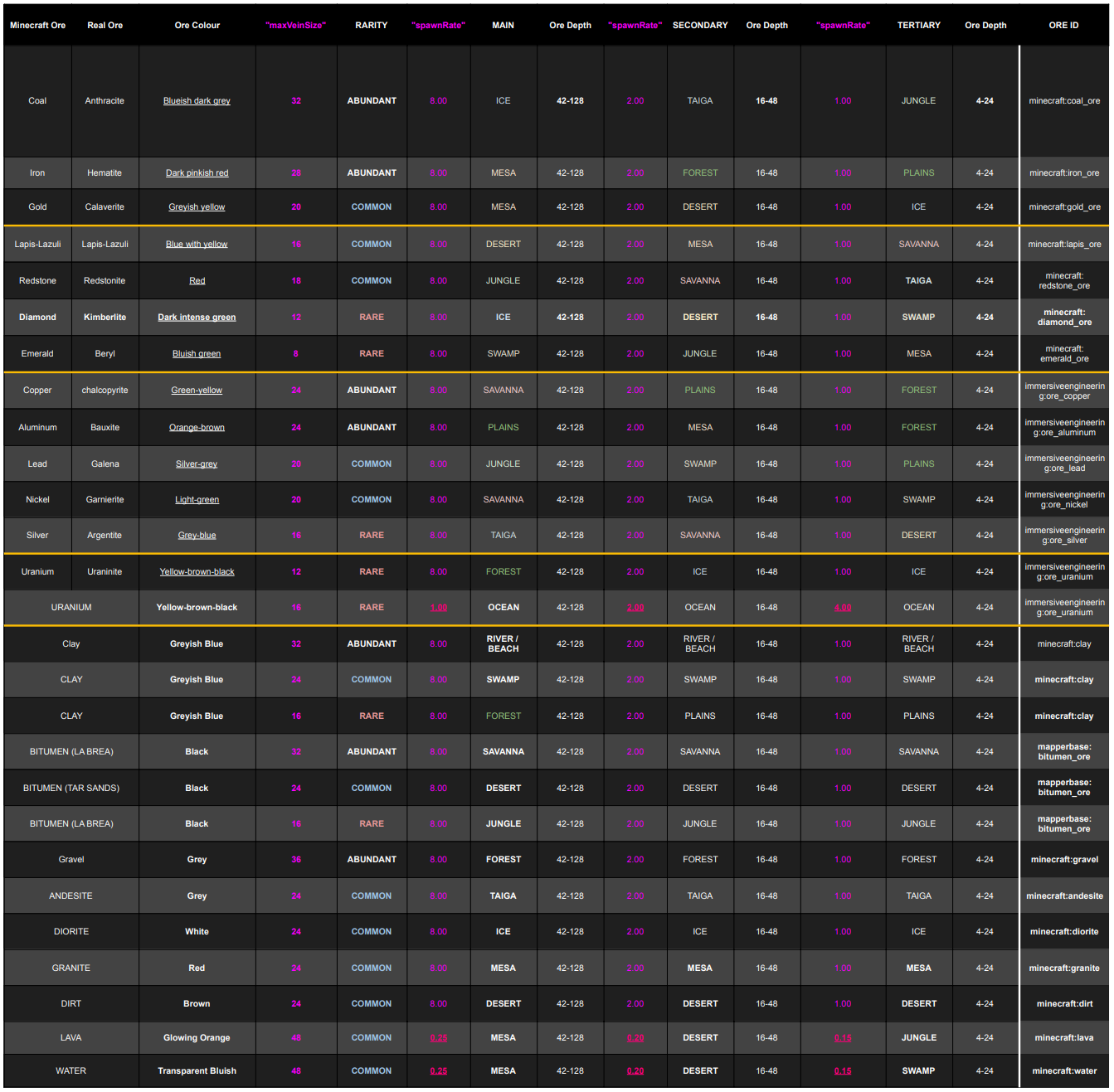Click the Grey-blue link for Silver
Screen dimensions: 1114x1092
point(197,536)
